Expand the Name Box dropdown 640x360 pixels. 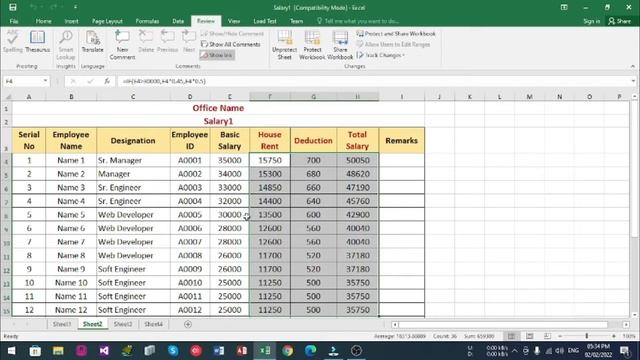(x=45, y=81)
